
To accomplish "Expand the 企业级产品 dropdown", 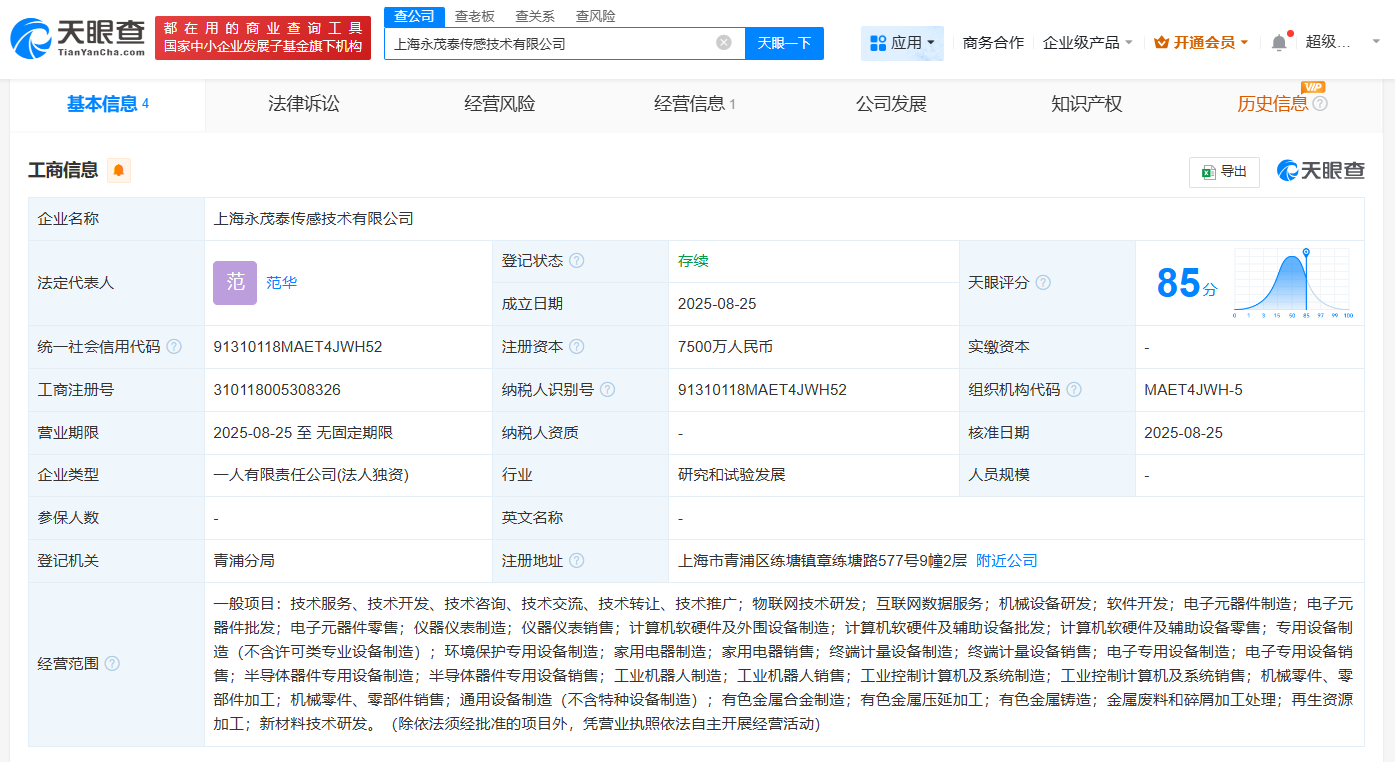I will pyautogui.click(x=1088, y=43).
